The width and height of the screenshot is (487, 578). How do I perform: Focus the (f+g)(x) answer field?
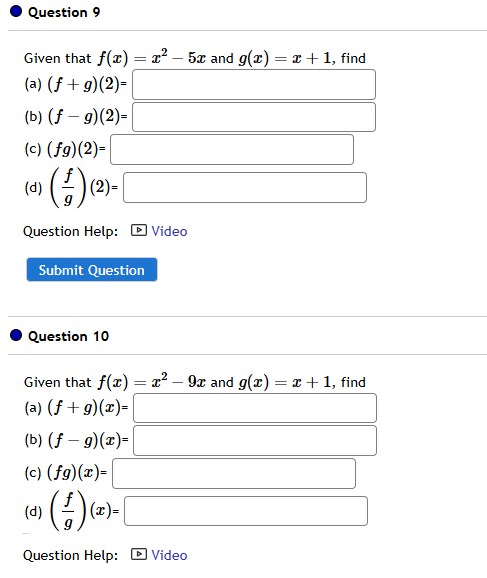pyautogui.click(x=255, y=408)
